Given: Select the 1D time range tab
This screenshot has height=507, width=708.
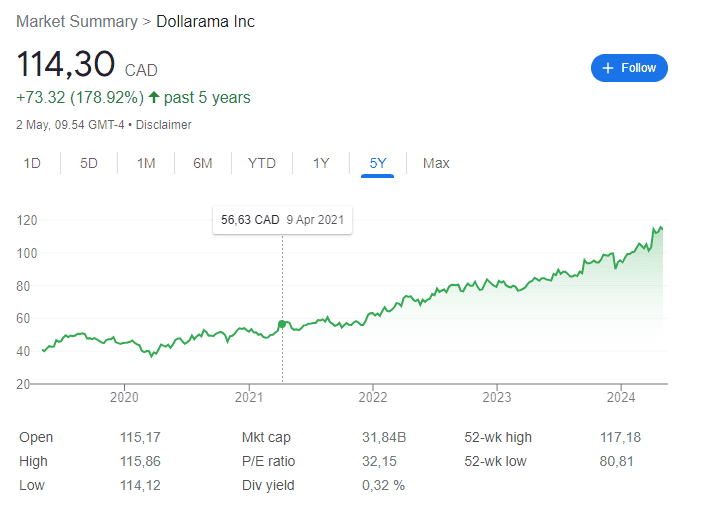Looking at the screenshot, I should (x=32, y=163).
